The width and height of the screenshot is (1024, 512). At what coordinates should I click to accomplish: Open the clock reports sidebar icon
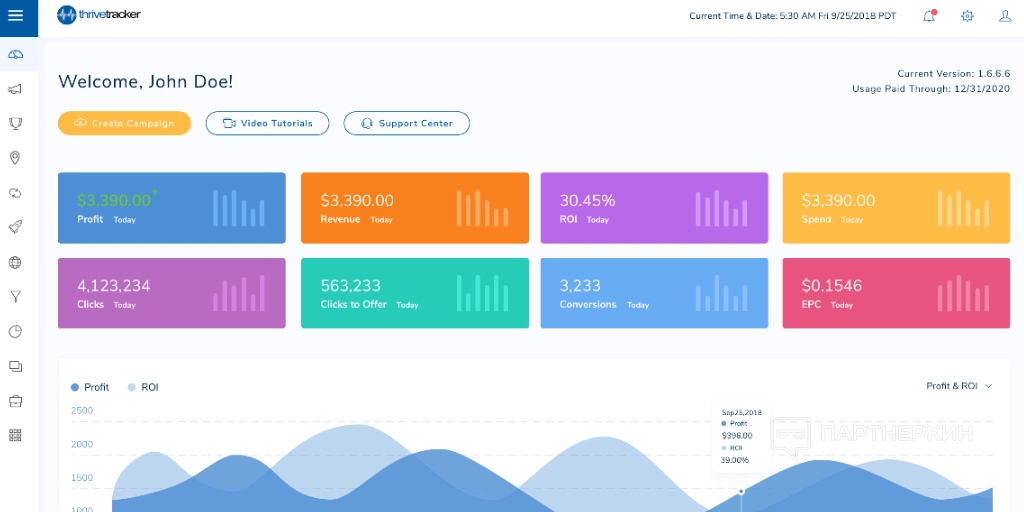point(16,332)
